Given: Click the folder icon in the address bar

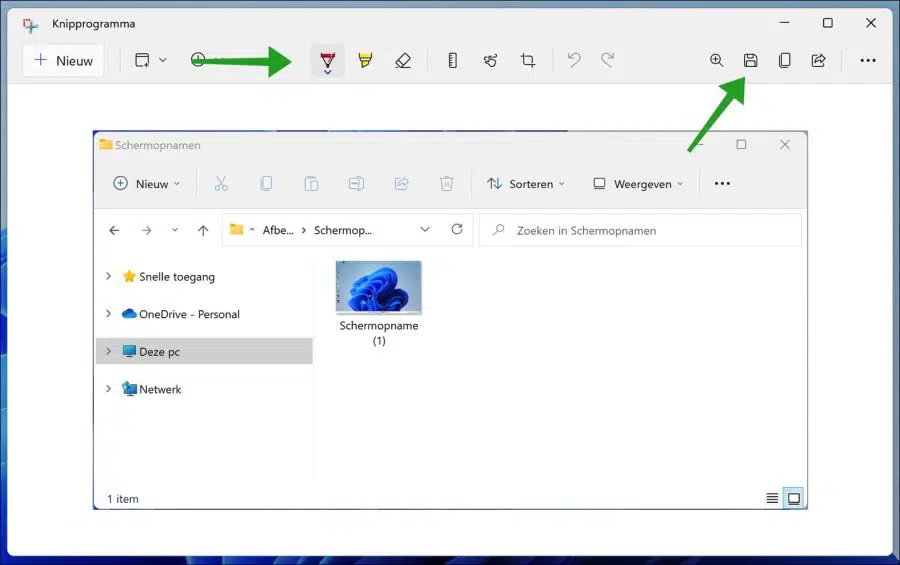Looking at the screenshot, I should click(236, 230).
